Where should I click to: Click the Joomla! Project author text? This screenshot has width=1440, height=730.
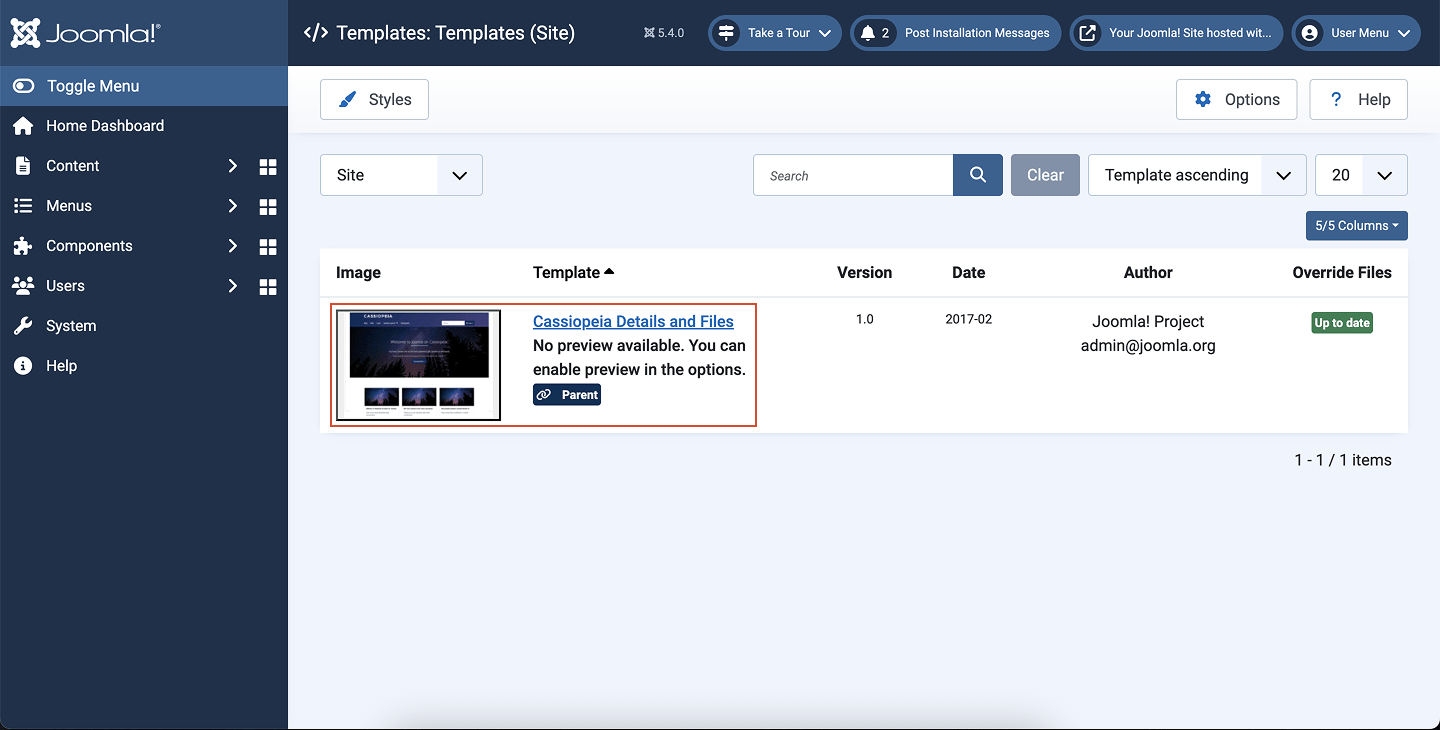click(1148, 321)
